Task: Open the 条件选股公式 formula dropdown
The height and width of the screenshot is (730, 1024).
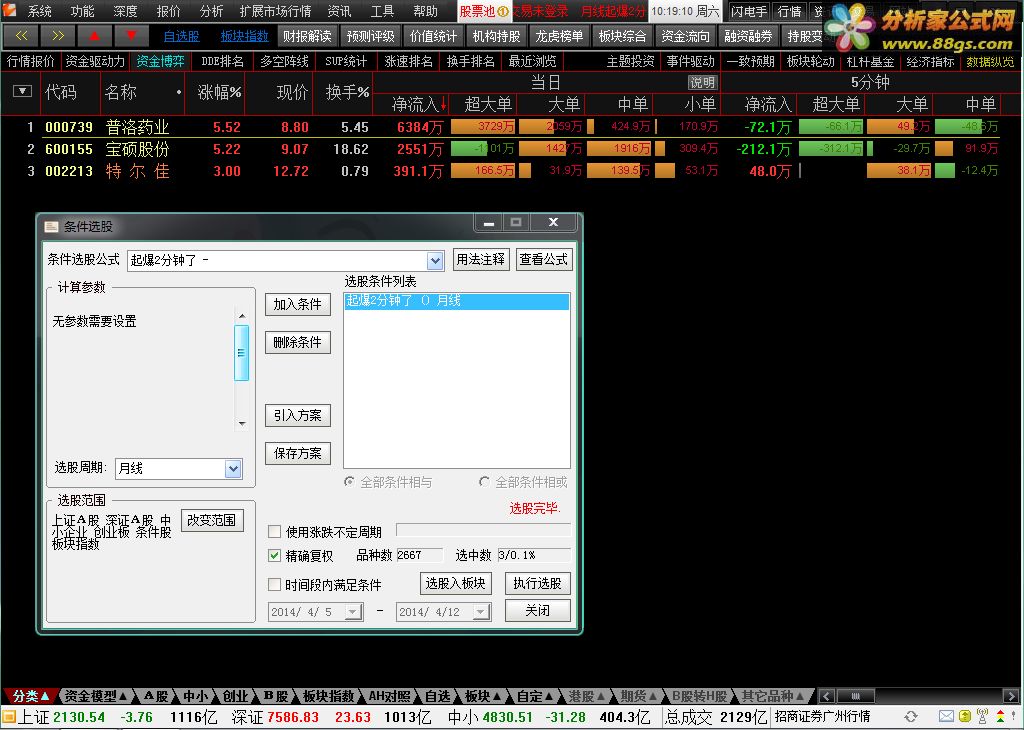Action: [x=436, y=261]
